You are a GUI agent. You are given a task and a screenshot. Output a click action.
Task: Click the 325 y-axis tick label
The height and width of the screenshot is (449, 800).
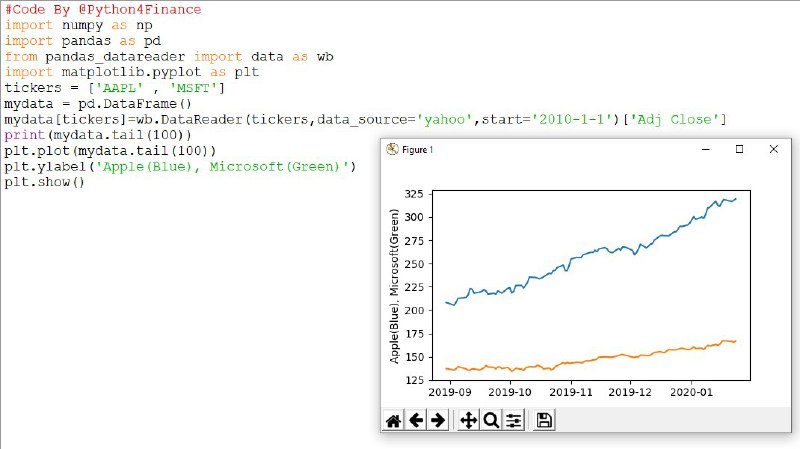[414, 194]
